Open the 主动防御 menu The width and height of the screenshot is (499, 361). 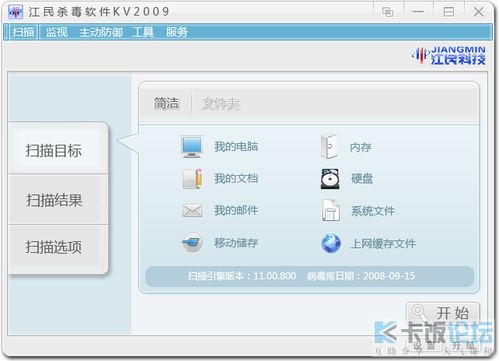[101, 32]
